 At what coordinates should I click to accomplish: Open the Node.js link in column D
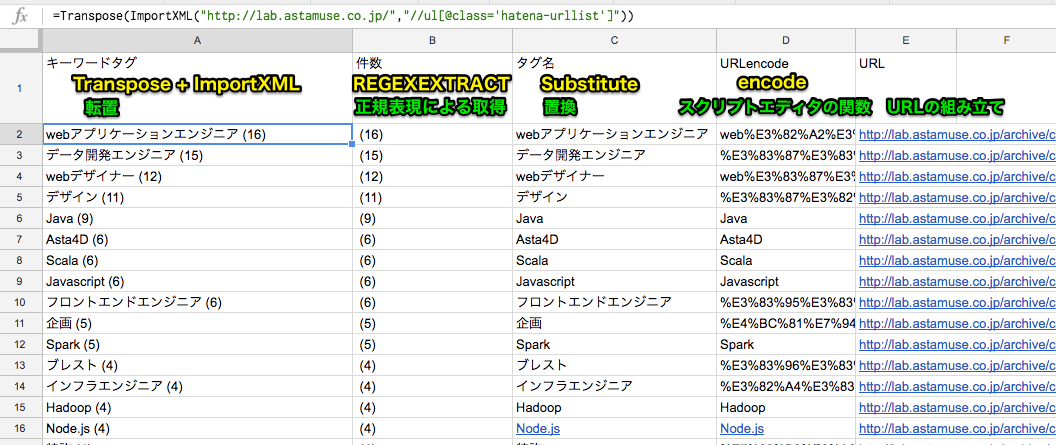[741, 429]
